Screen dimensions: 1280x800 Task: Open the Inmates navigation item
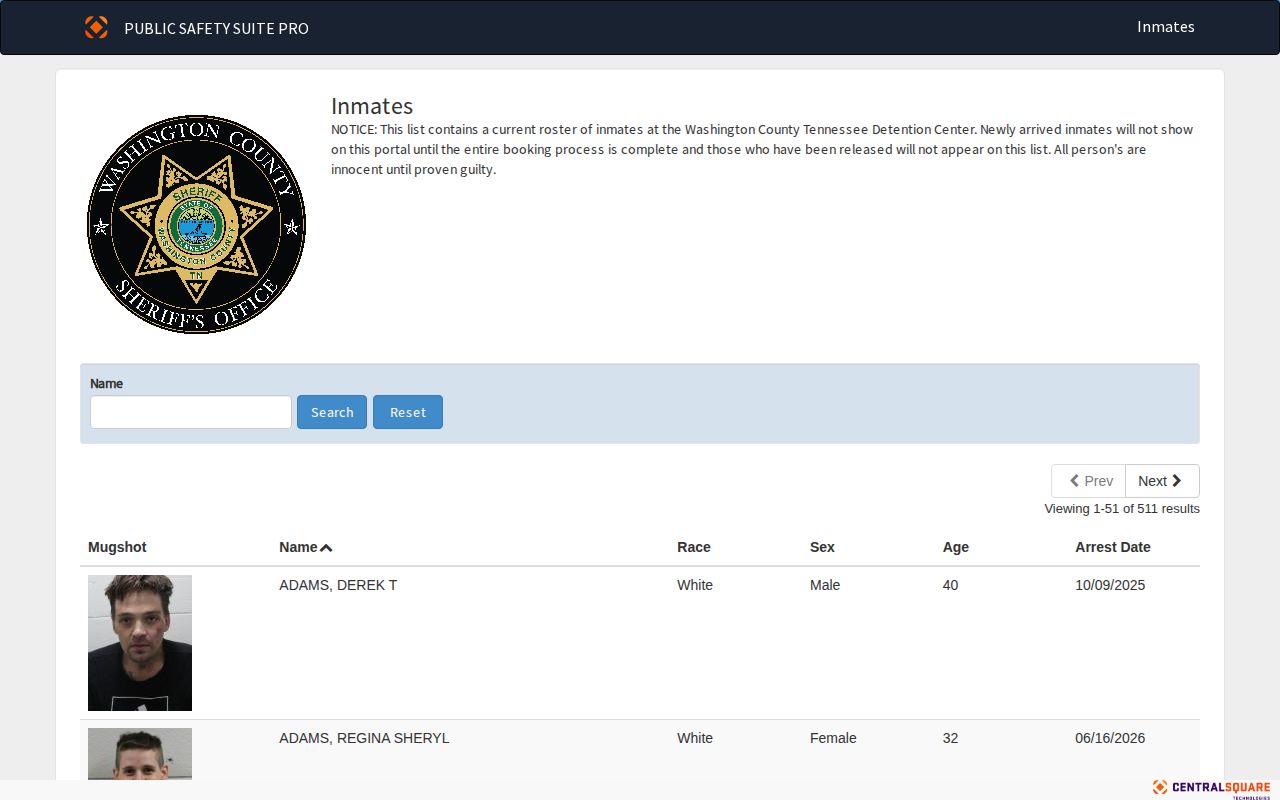1165,27
